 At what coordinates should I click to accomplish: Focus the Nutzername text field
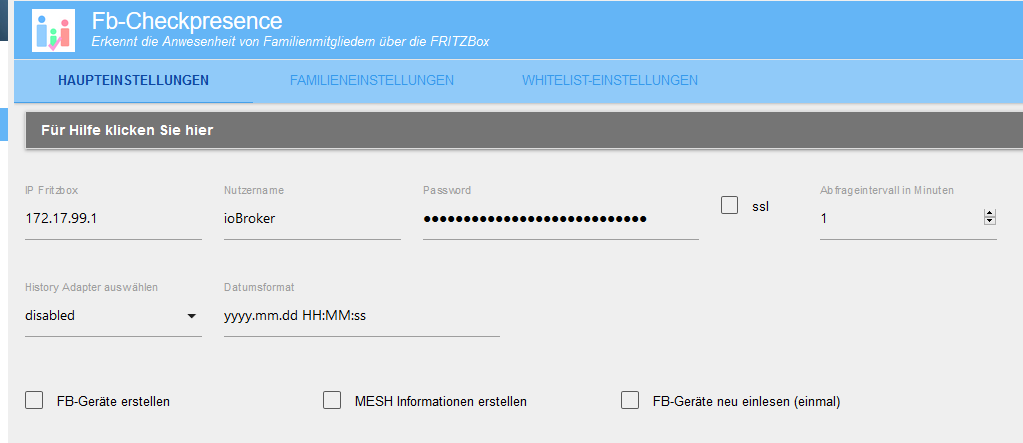pyautogui.click(x=311, y=219)
